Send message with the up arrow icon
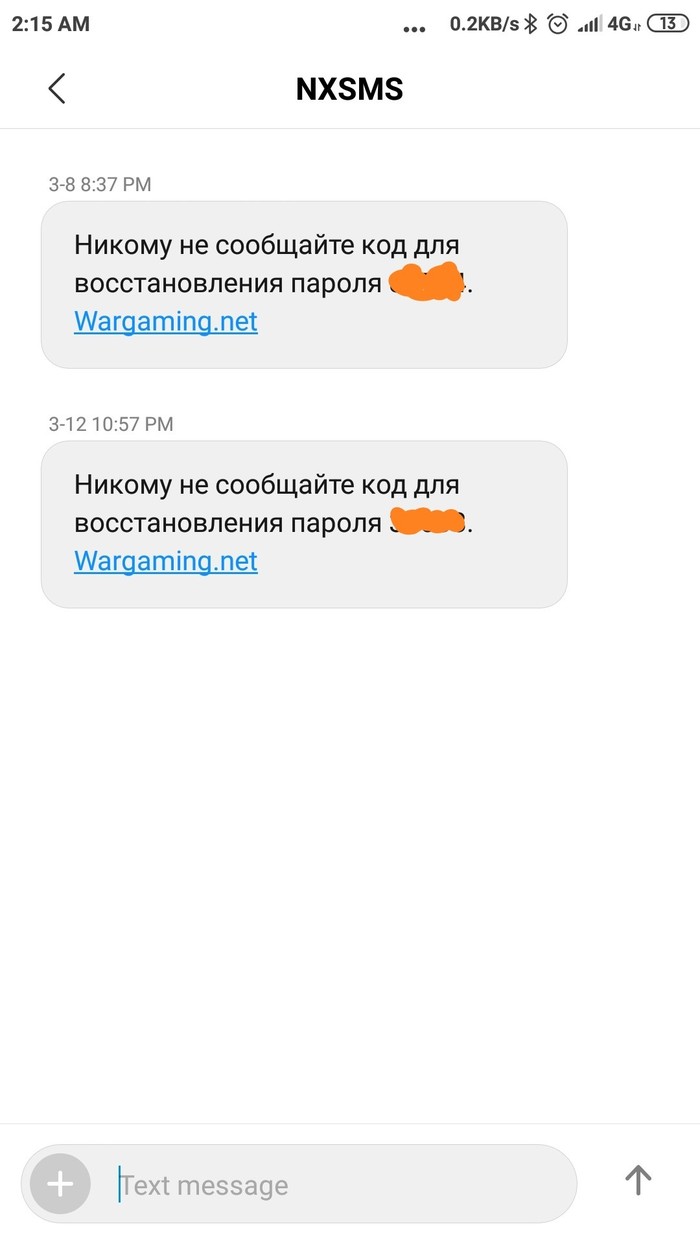The width and height of the screenshot is (700, 1244). pyautogui.click(x=638, y=1180)
